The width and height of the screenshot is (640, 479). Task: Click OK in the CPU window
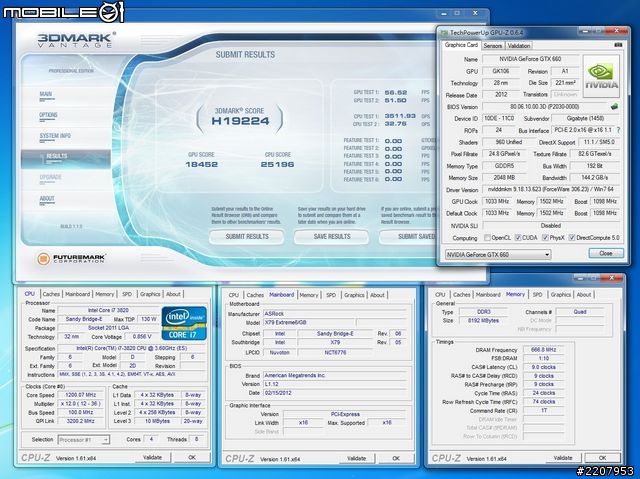[192, 457]
